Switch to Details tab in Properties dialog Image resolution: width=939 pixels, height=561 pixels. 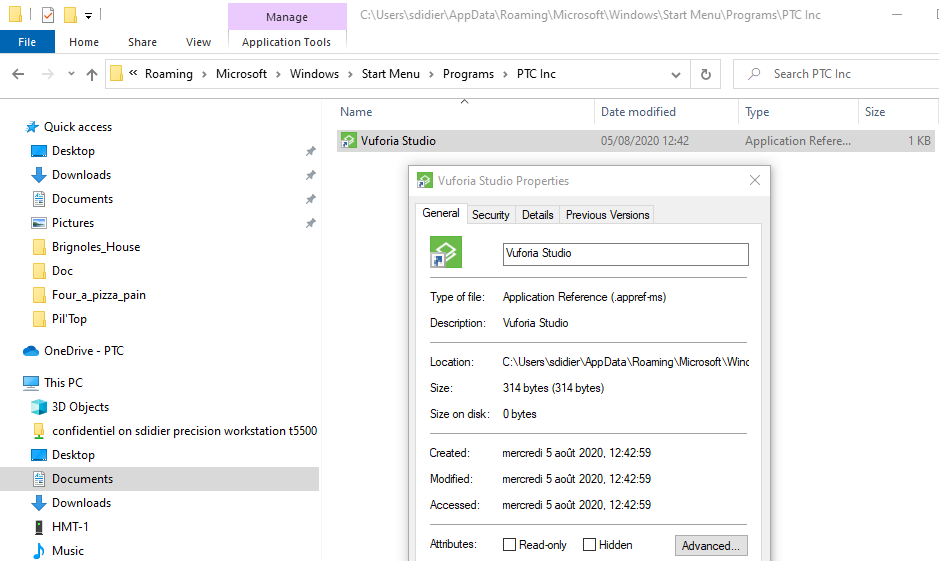point(537,215)
